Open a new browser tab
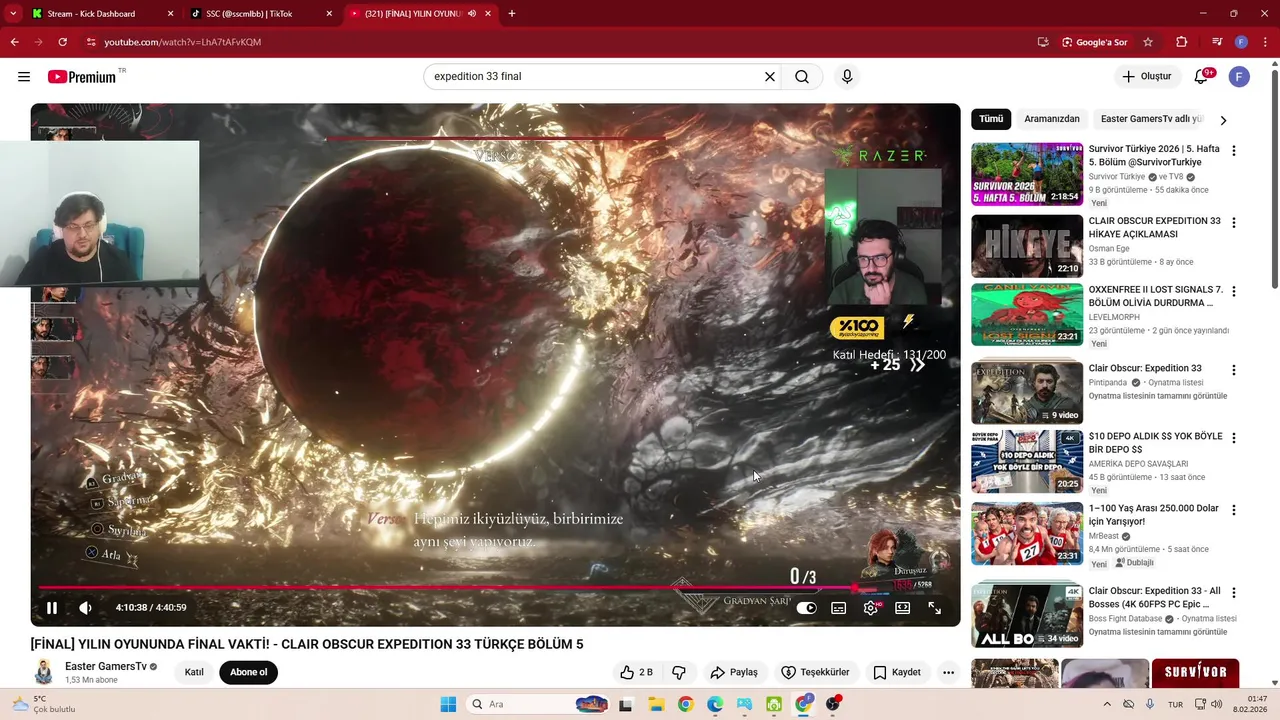The height and width of the screenshot is (720, 1280). [x=512, y=14]
